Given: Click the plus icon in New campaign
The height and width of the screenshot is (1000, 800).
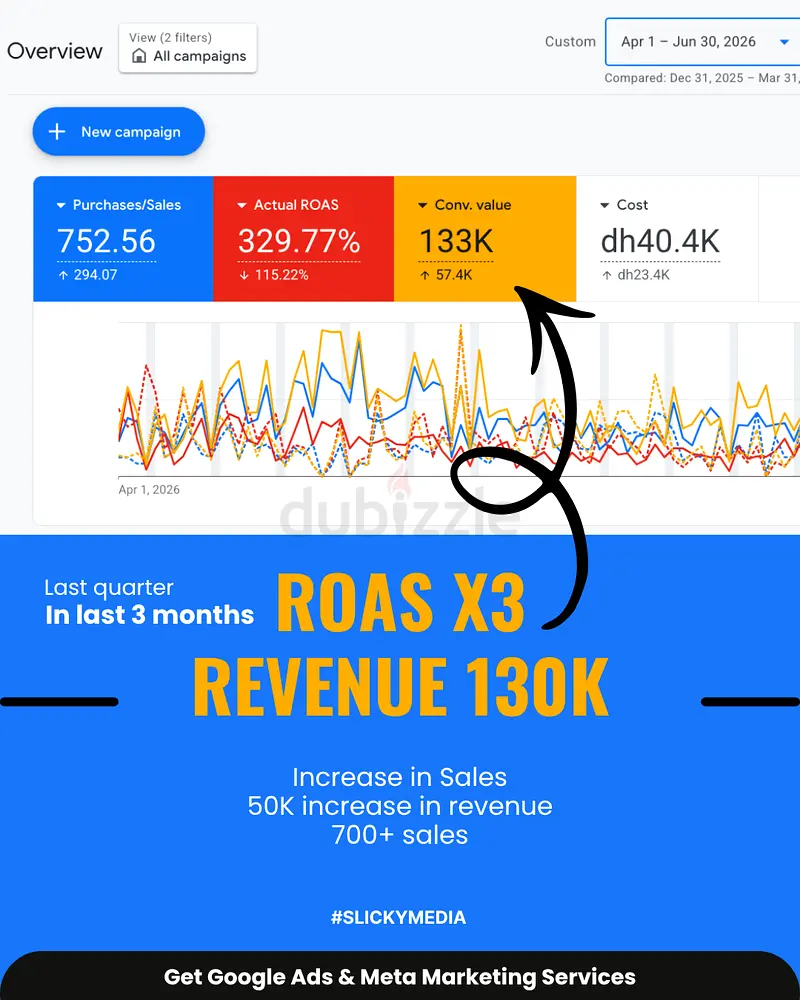Looking at the screenshot, I should pyautogui.click(x=57, y=131).
